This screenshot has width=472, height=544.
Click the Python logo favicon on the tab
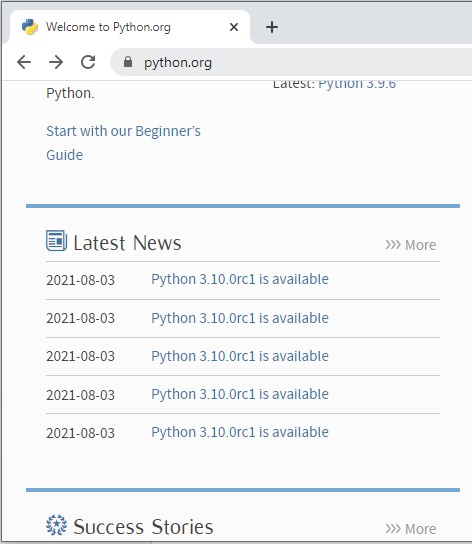(x=30, y=27)
